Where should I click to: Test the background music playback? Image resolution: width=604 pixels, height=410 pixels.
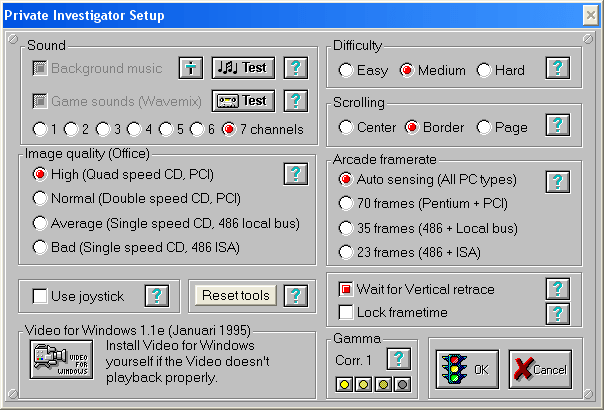click(243, 68)
